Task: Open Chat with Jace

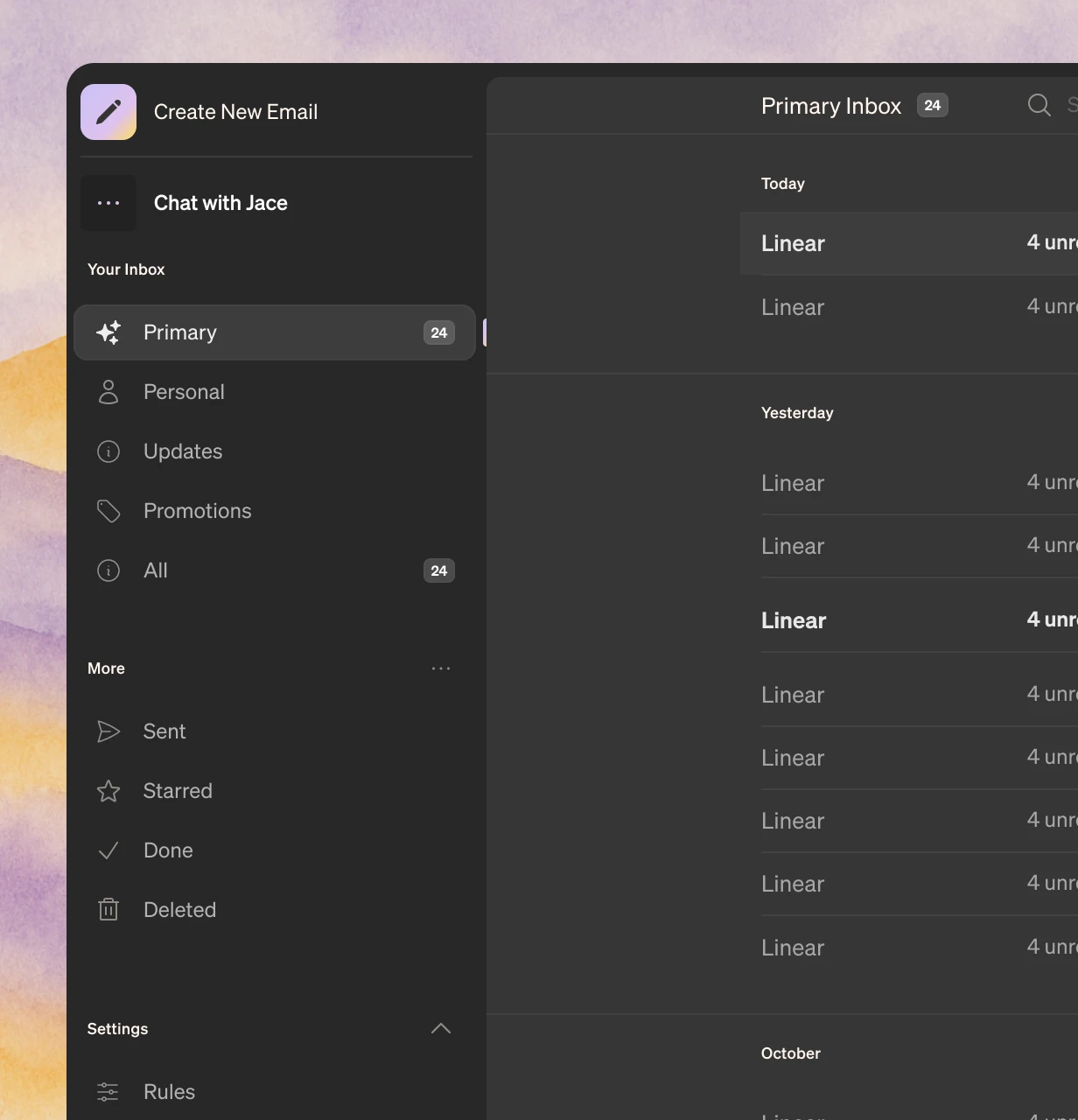Action: (x=220, y=202)
